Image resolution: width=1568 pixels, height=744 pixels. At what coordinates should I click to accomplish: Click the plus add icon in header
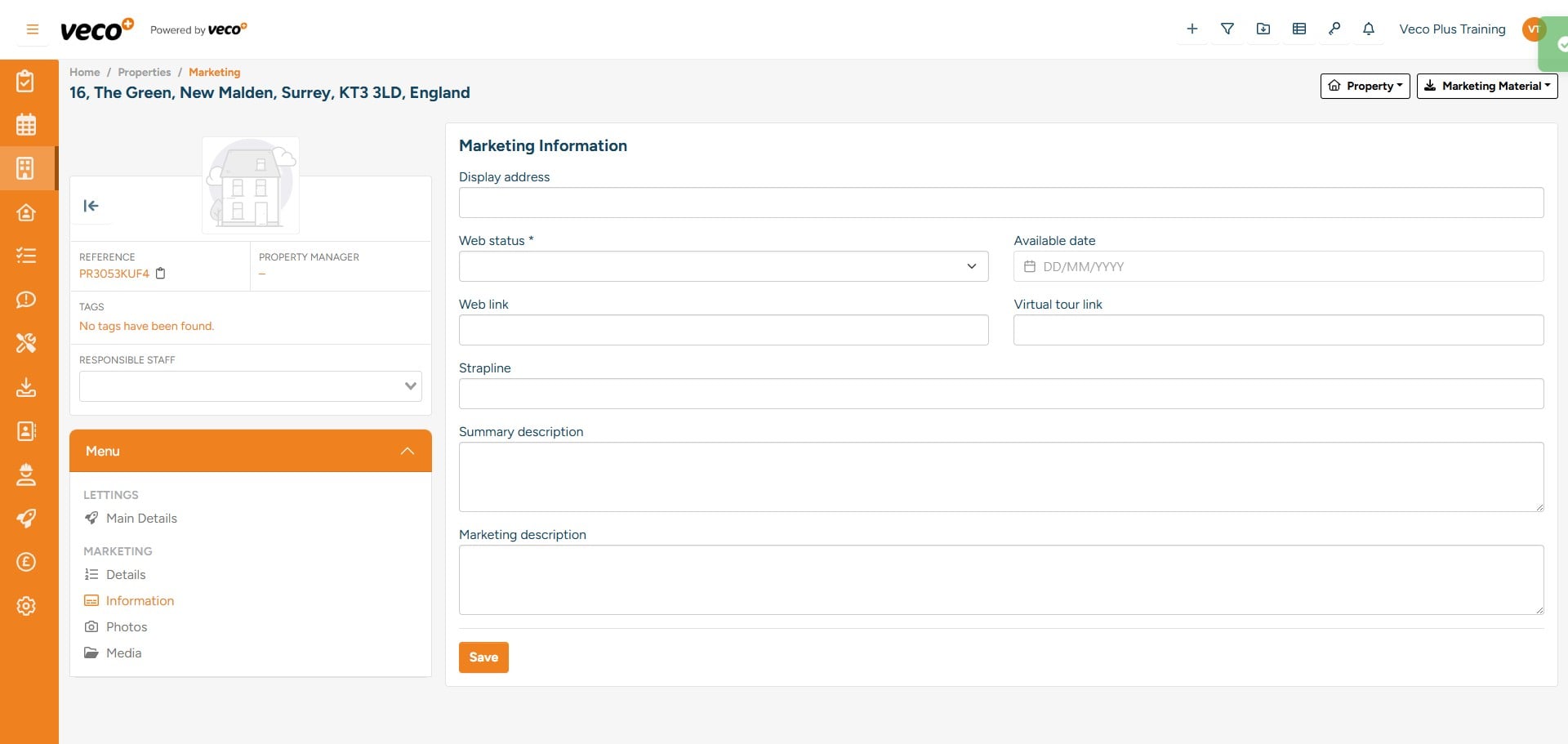pyautogui.click(x=1192, y=29)
